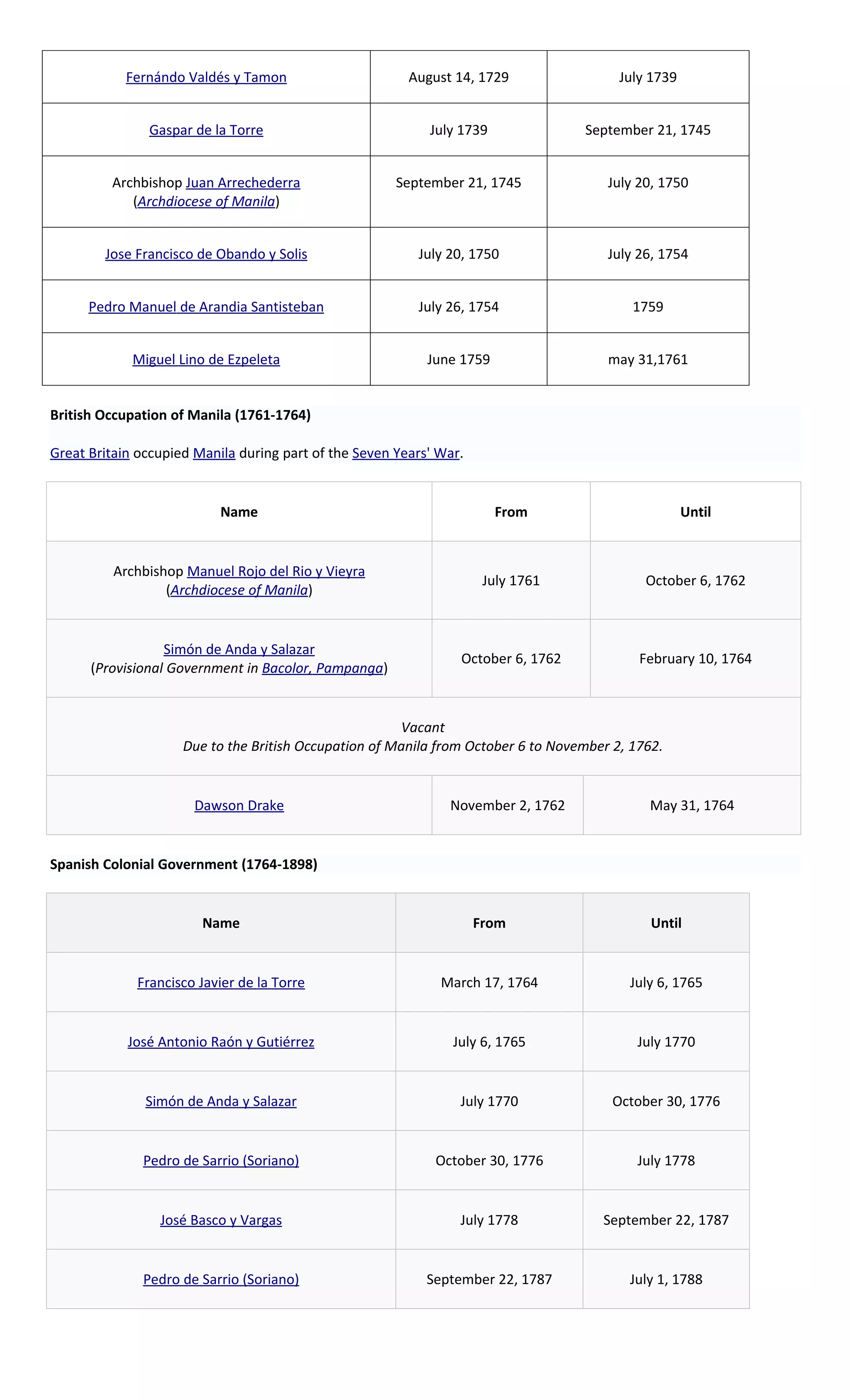Screen dimensions: 850x1400
Task: Open the Fernándo Valdés y Tamon link
Action: pyautogui.click(x=206, y=77)
